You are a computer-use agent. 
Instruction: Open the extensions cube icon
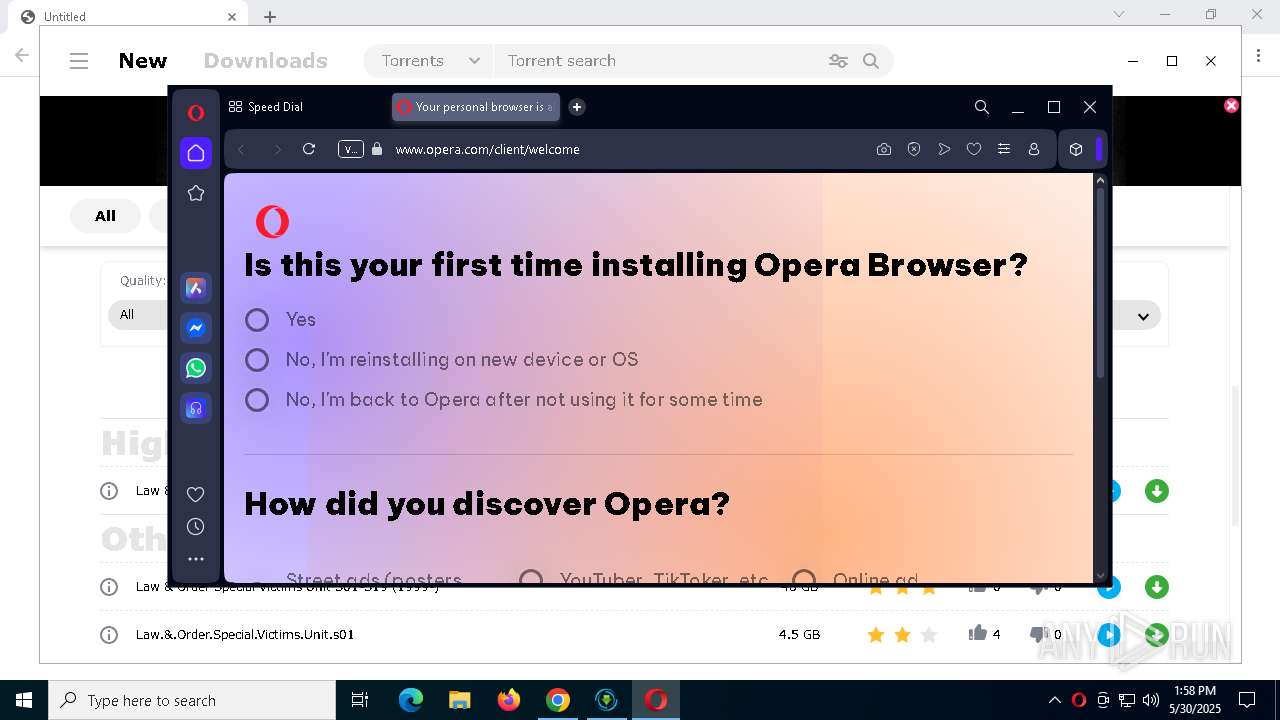(x=1076, y=149)
